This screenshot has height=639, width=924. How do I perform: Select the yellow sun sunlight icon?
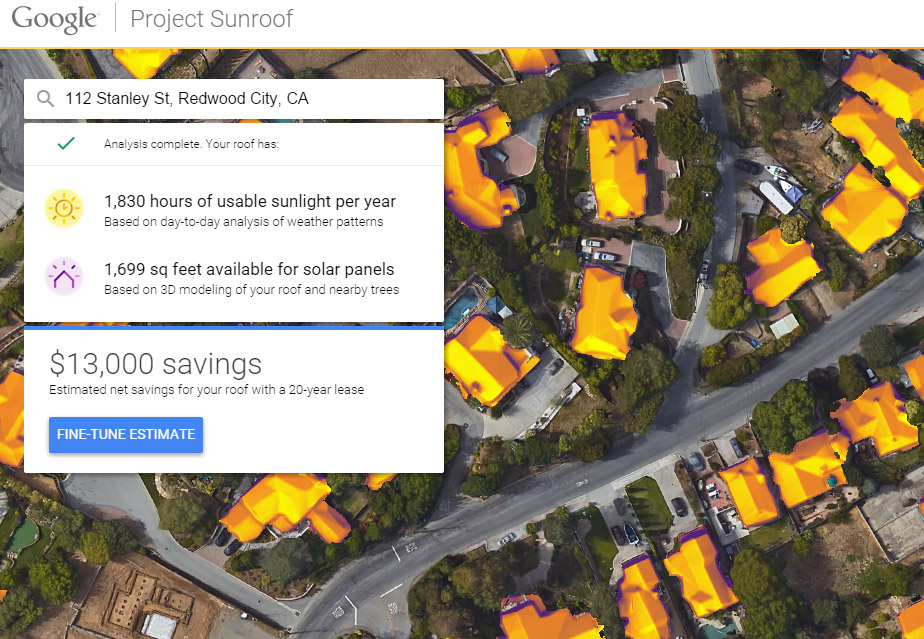(64, 208)
